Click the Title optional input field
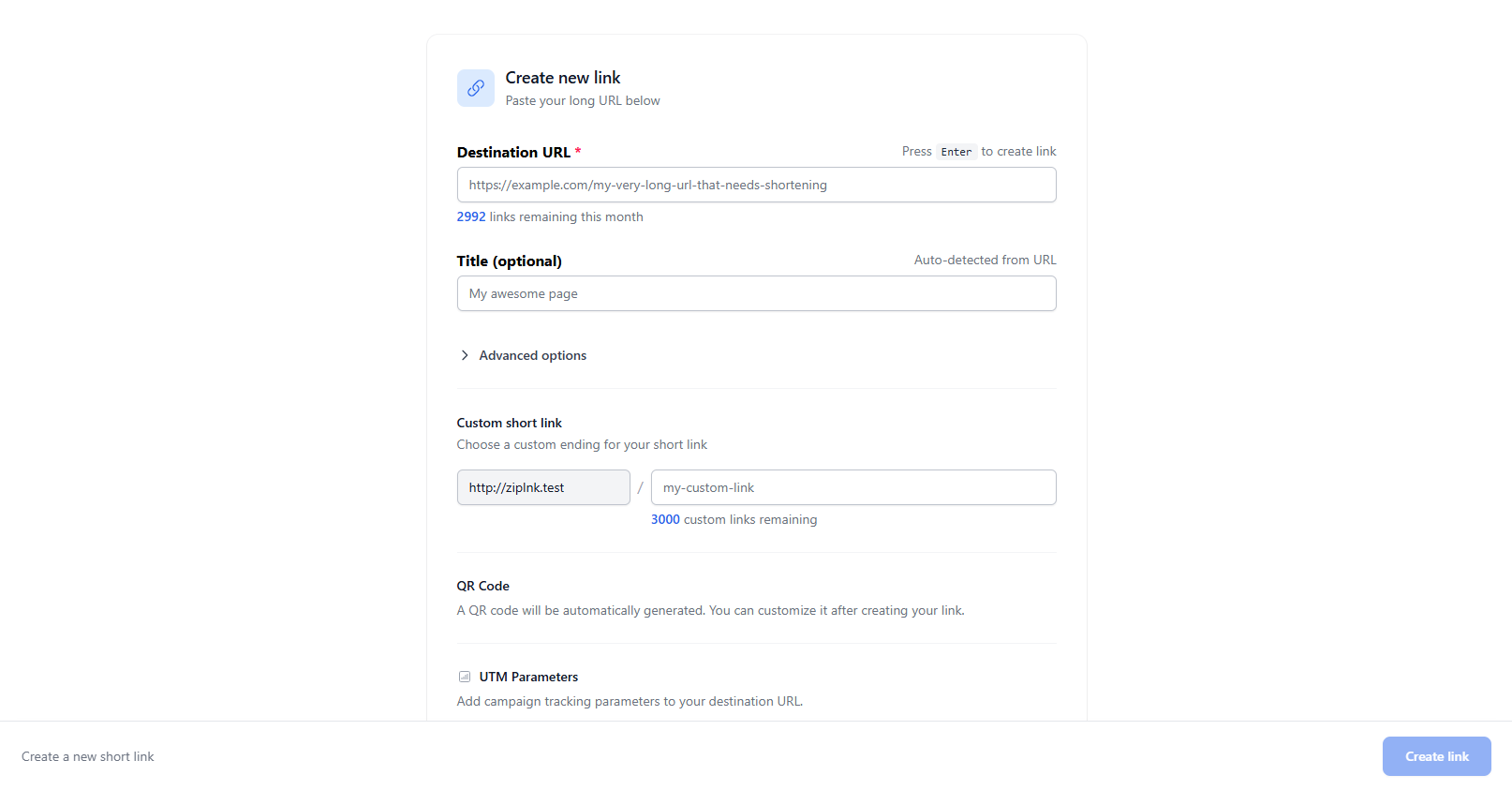Image resolution: width=1512 pixels, height=790 pixels. tap(756, 293)
